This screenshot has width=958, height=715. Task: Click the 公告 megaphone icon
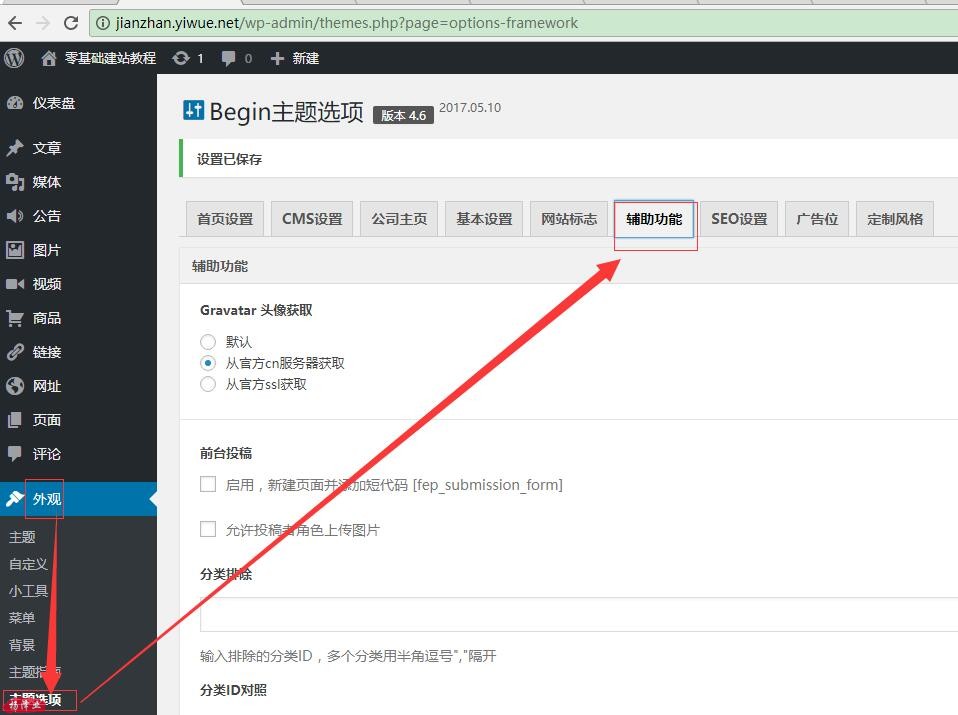[15, 216]
